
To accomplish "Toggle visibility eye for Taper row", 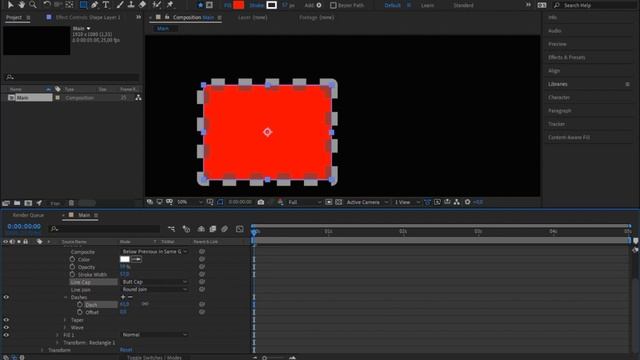I will [6, 320].
